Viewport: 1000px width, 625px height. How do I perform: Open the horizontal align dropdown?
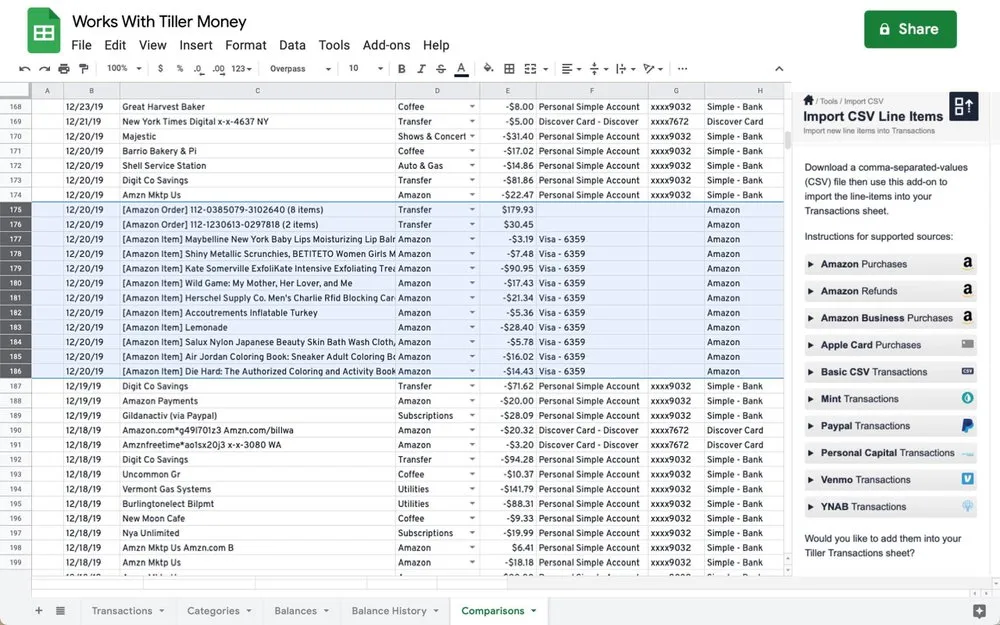[x=571, y=69]
